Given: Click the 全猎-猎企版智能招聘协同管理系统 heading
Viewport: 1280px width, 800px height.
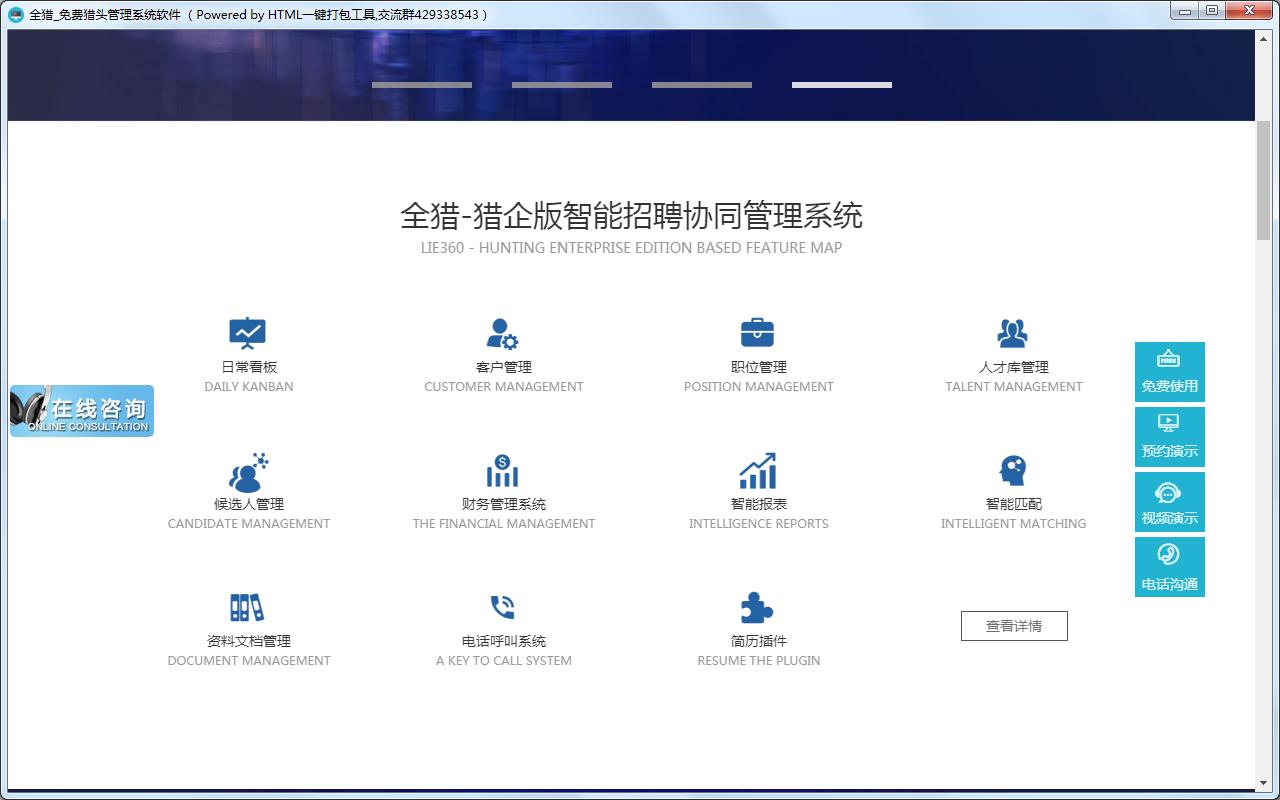Looking at the screenshot, I should click(x=631, y=215).
